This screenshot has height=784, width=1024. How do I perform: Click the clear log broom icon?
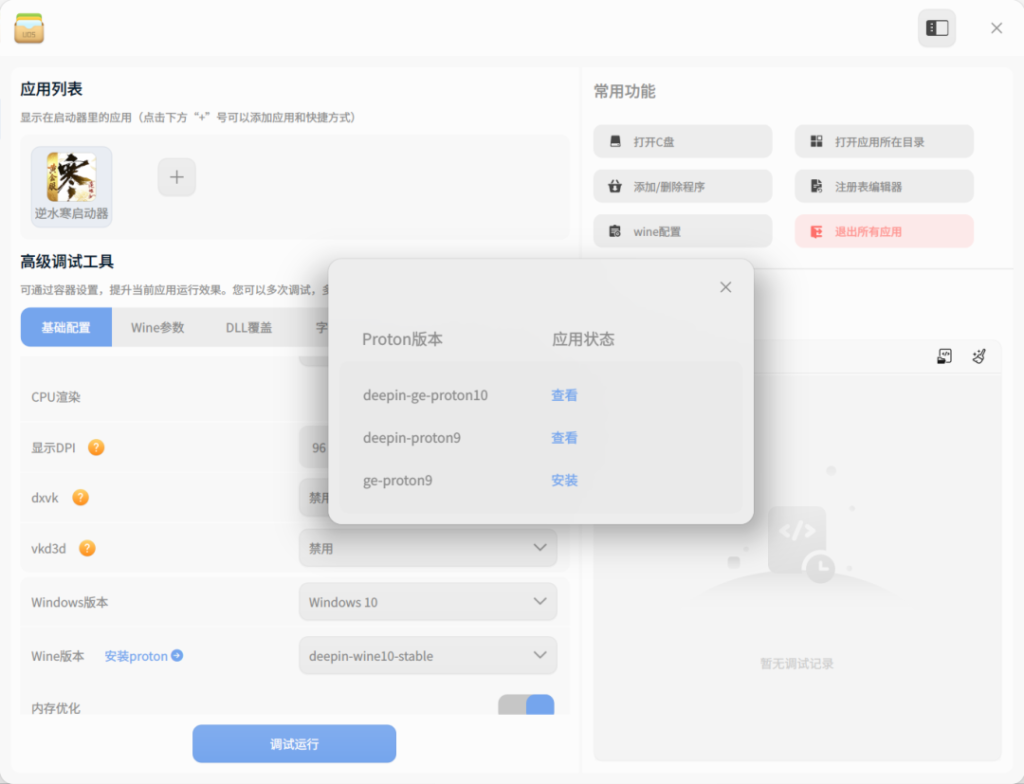tap(979, 356)
